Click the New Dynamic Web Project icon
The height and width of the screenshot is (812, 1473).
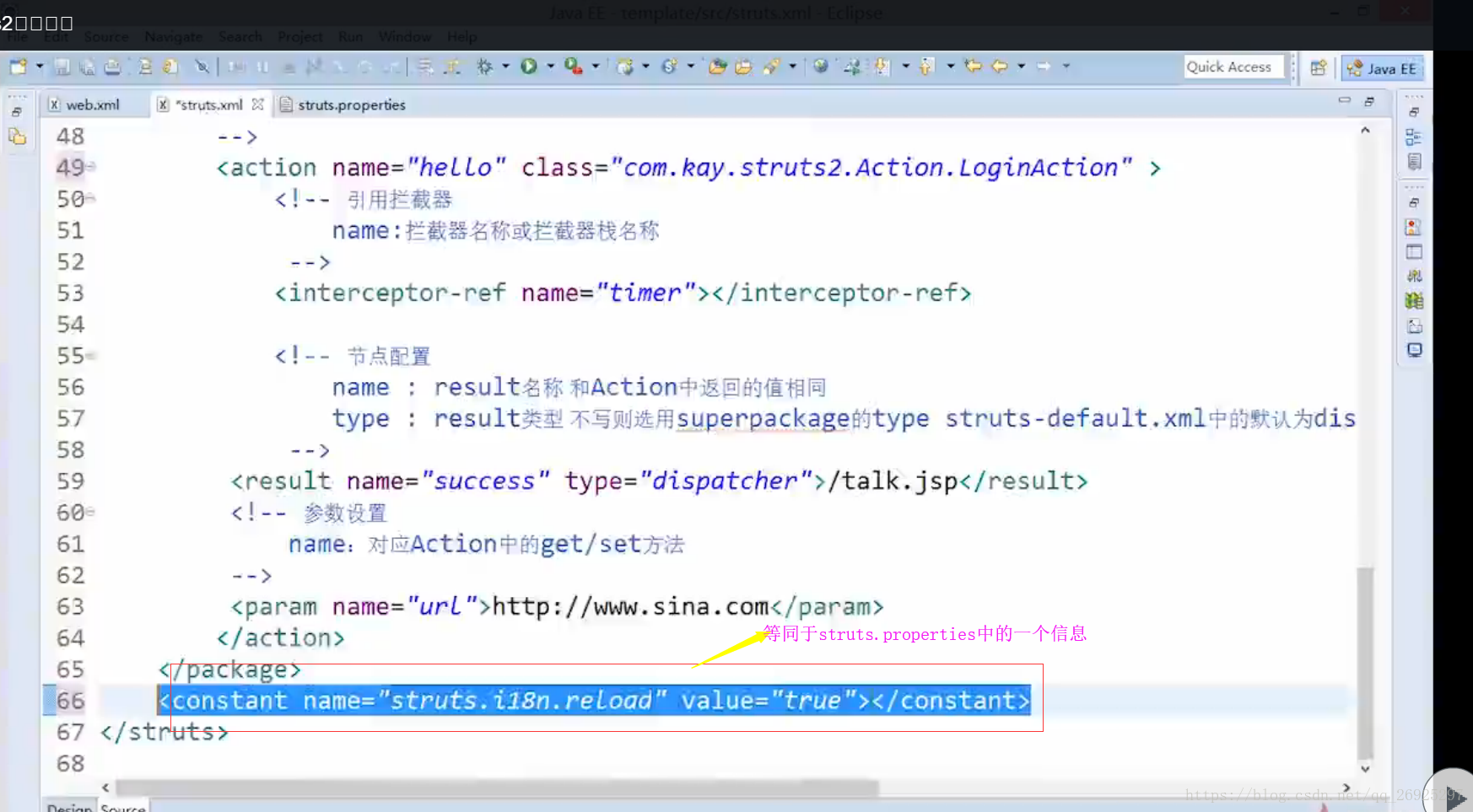click(625, 66)
